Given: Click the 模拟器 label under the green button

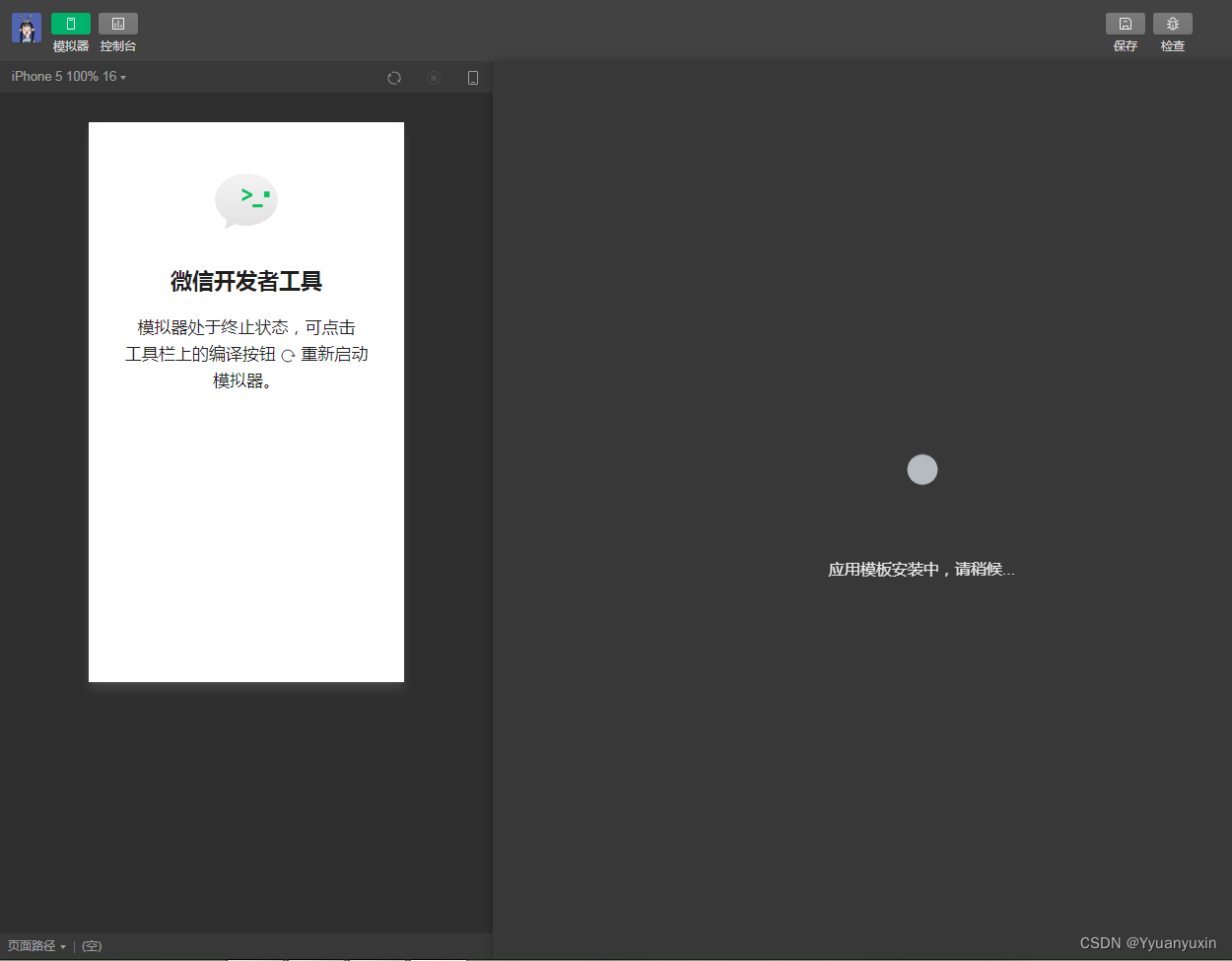Looking at the screenshot, I should click(x=71, y=46).
